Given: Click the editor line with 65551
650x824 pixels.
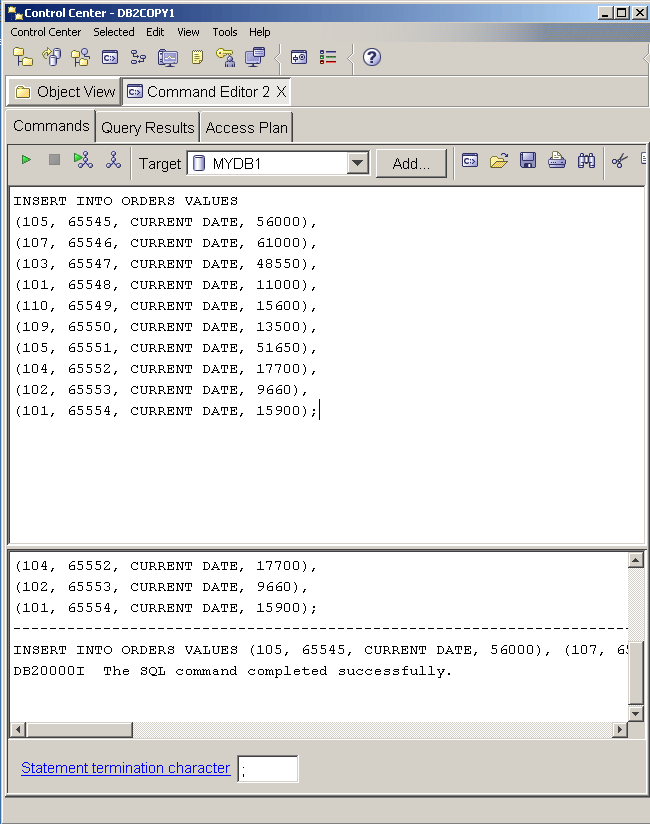Looking at the screenshot, I should click(166, 348).
